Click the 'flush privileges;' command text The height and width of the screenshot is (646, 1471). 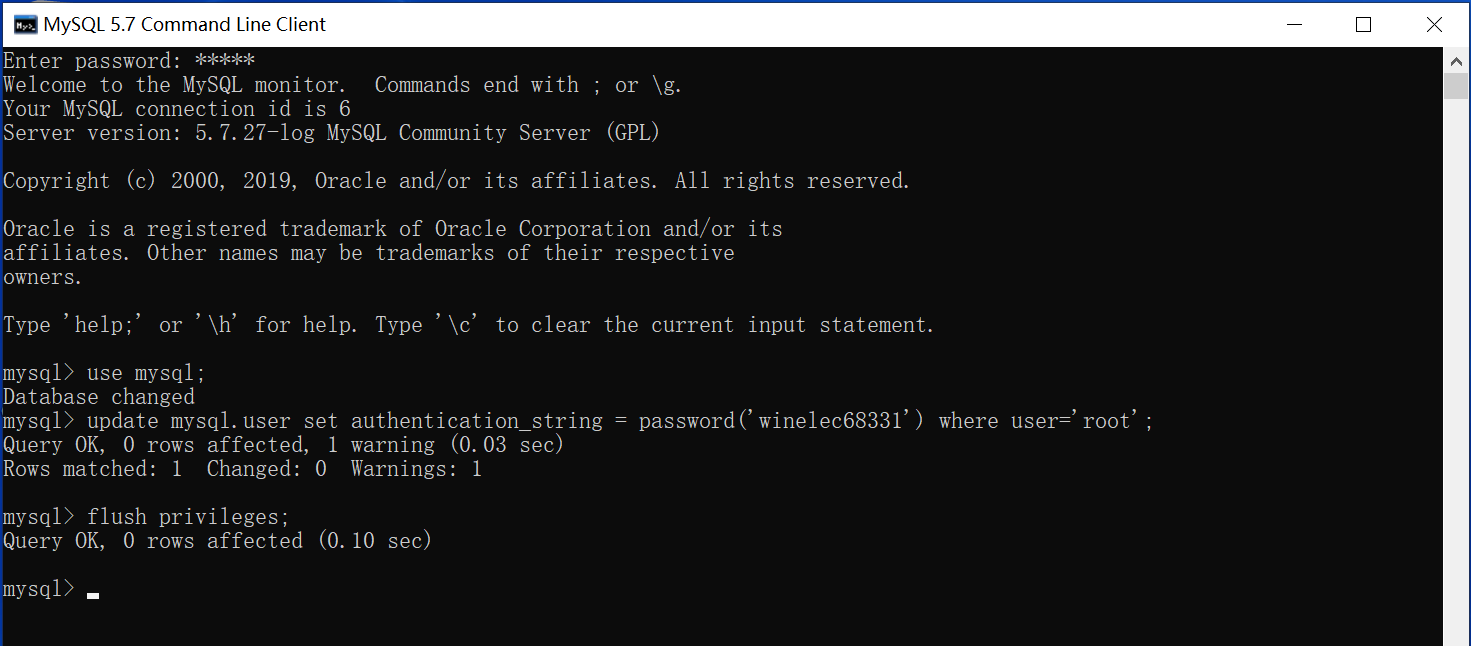[190, 516]
